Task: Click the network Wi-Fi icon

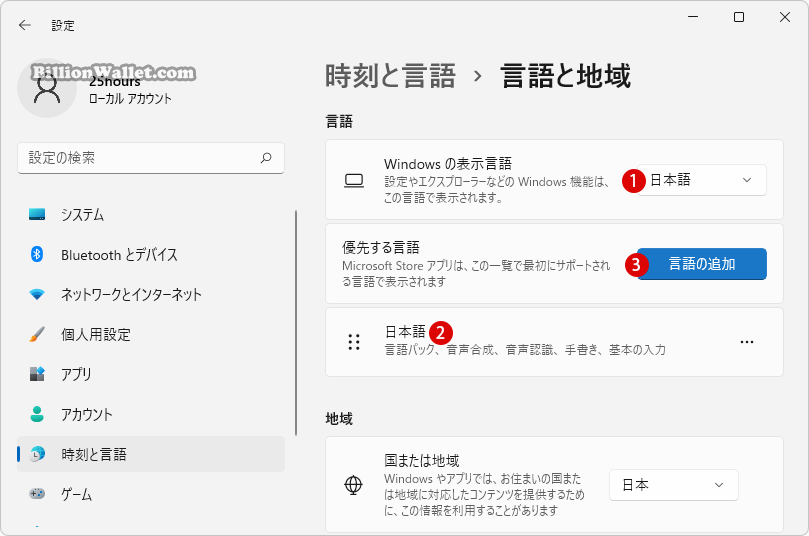Action: pyautogui.click(x=37, y=295)
